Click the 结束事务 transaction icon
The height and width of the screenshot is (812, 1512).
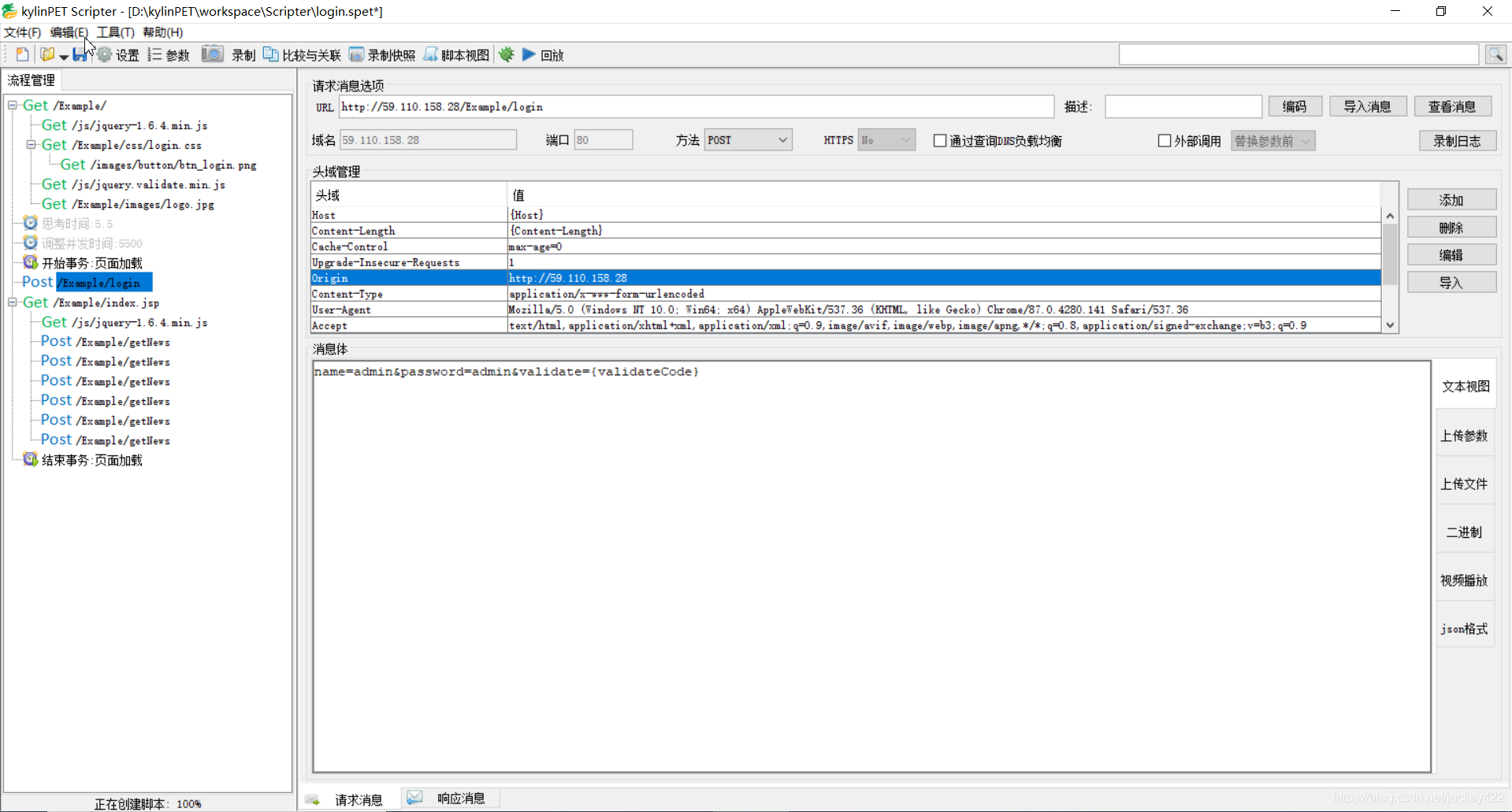pos(31,459)
